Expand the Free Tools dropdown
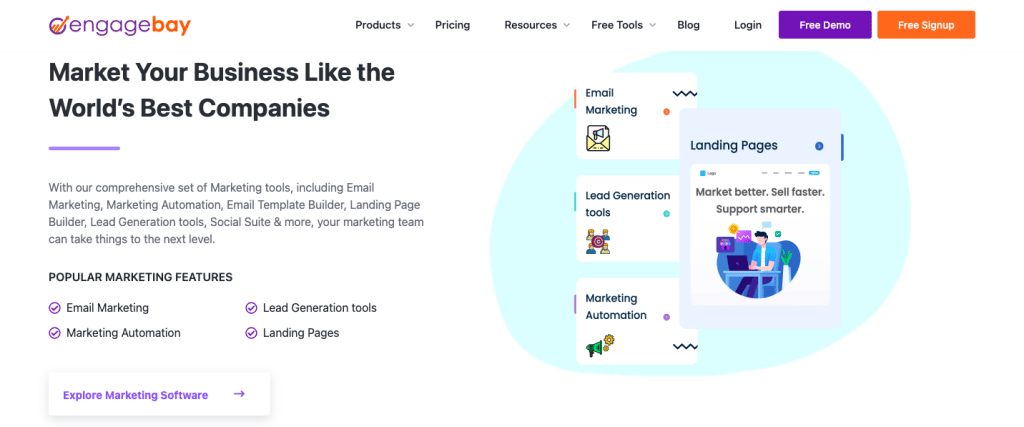This screenshot has height=427, width=1024. [x=623, y=25]
